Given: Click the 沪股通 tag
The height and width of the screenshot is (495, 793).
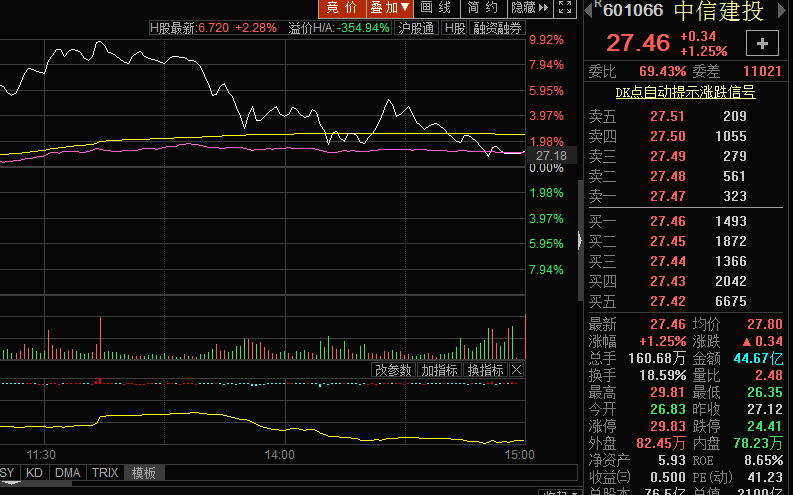Looking at the screenshot, I should tap(416, 28).
